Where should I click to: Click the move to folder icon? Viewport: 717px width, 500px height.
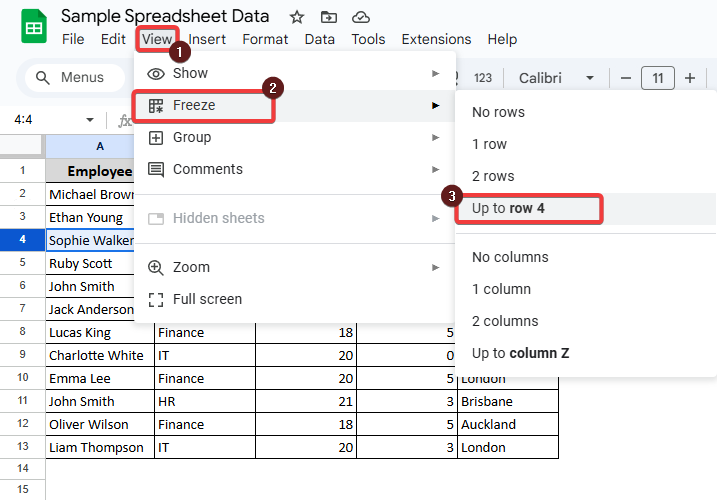(x=328, y=17)
